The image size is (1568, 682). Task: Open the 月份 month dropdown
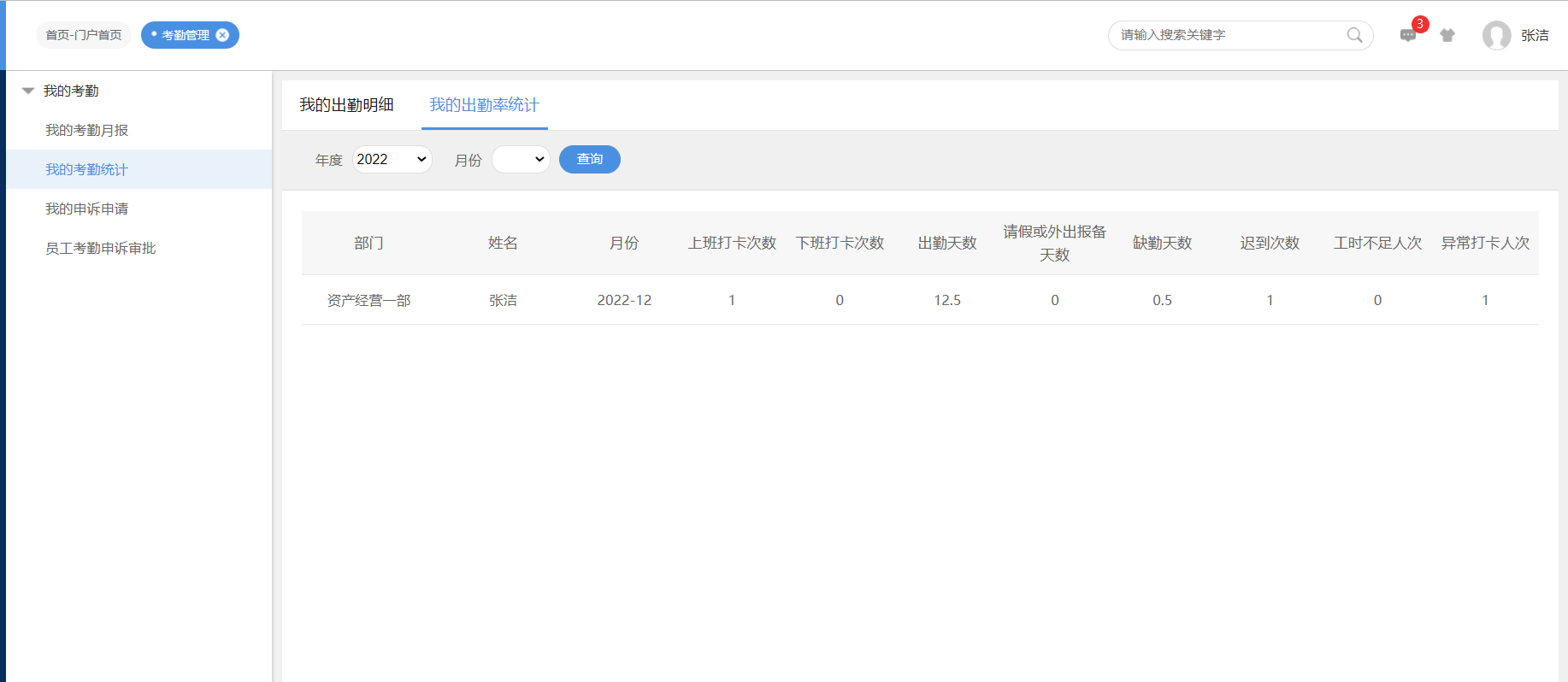click(520, 160)
